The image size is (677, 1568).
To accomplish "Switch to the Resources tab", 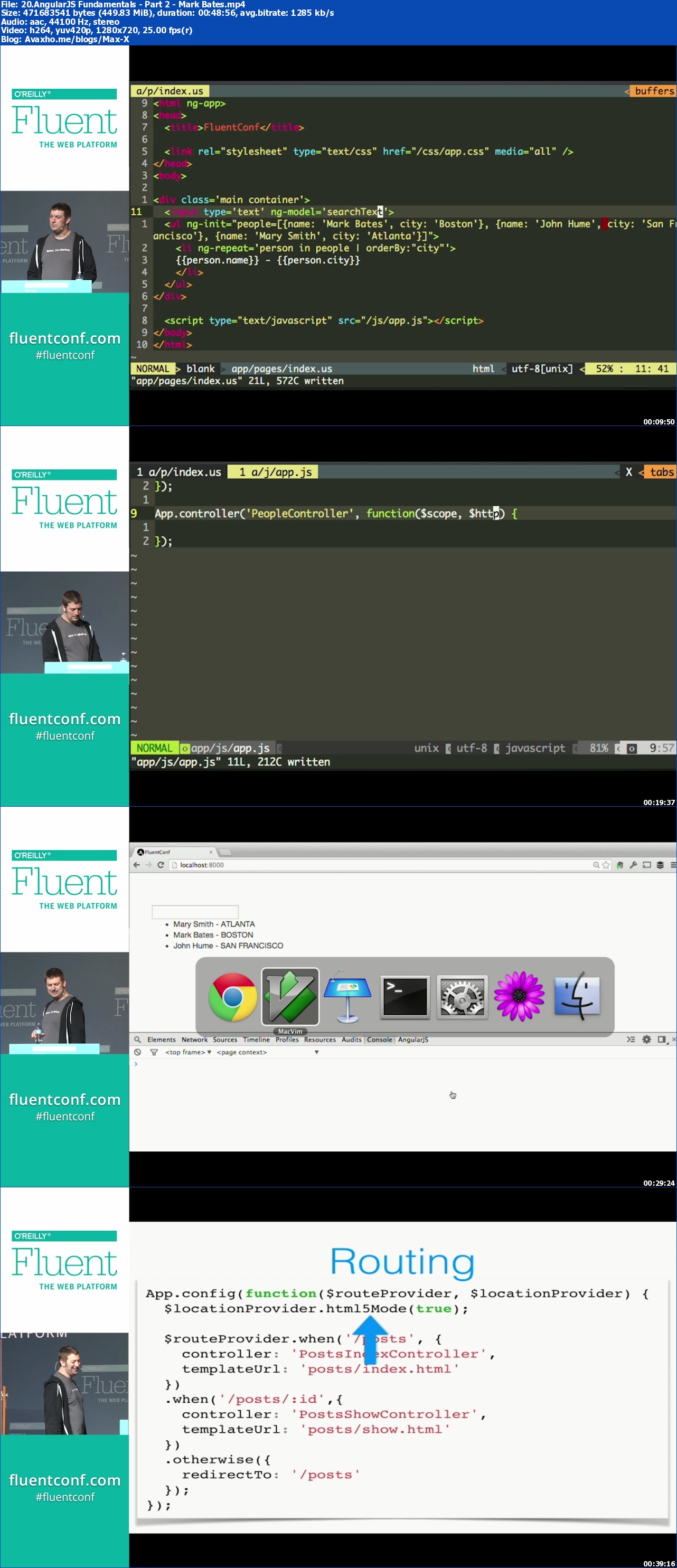I will tap(319, 1040).
